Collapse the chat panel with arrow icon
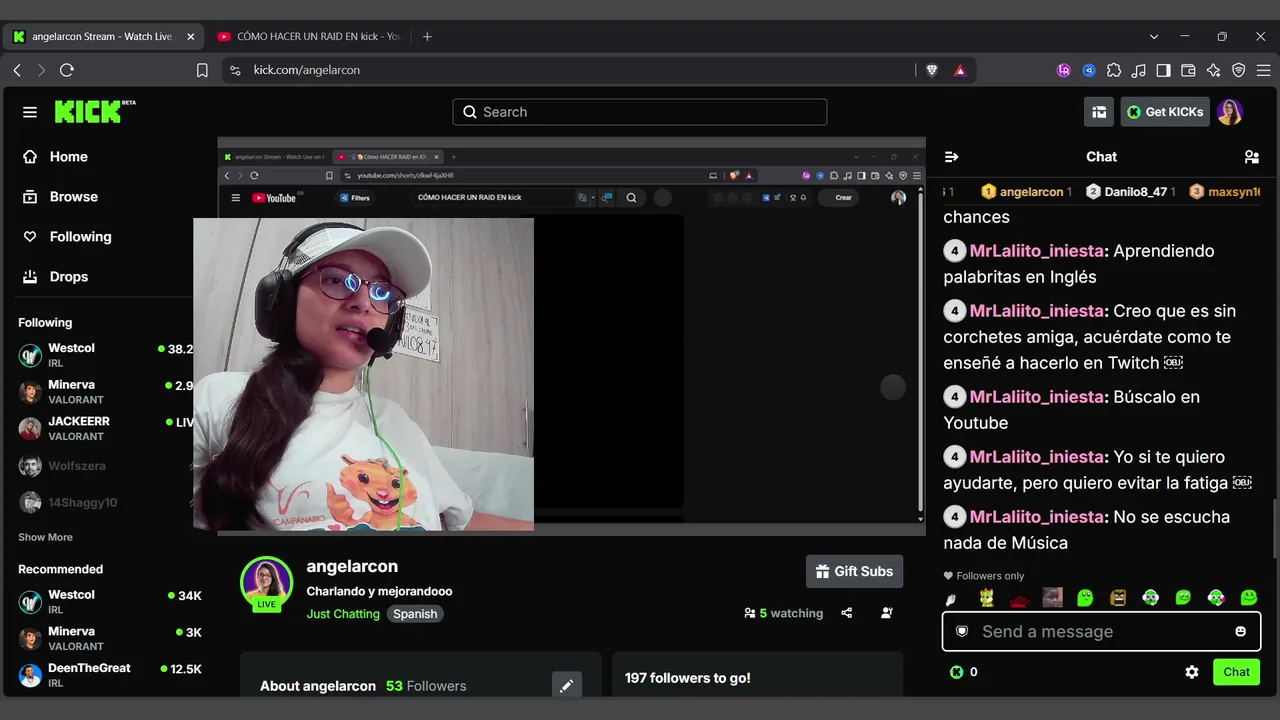The height and width of the screenshot is (720, 1280). coord(951,157)
